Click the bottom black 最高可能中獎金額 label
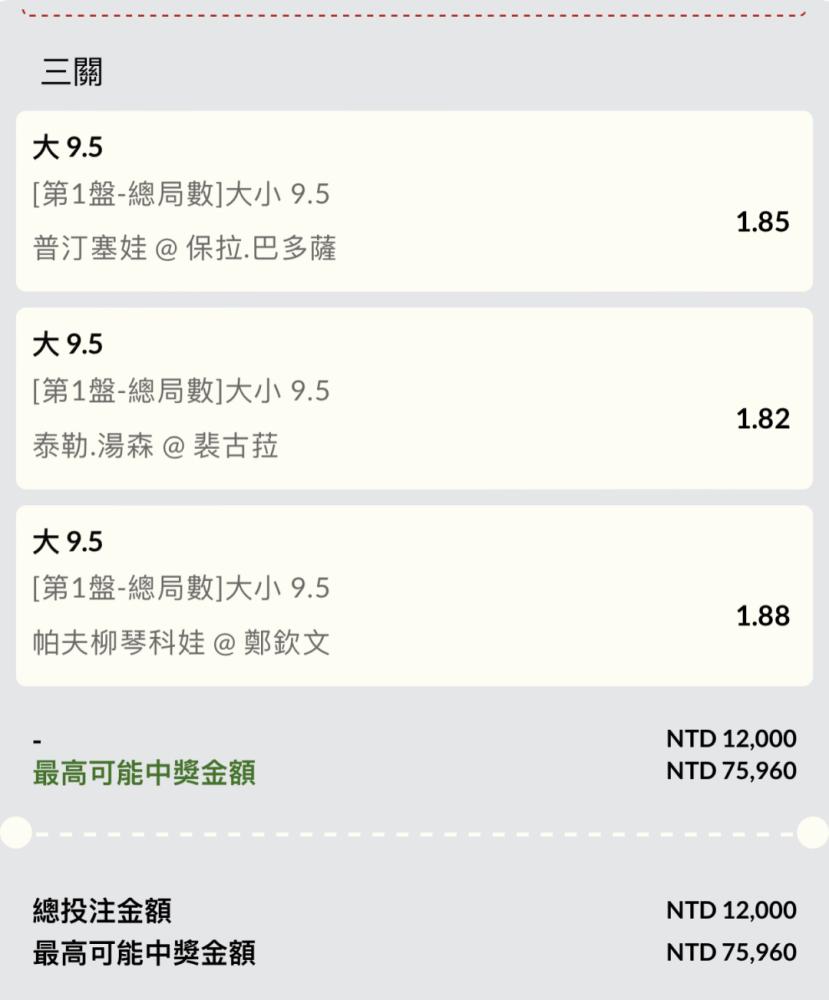The image size is (829, 1000). (x=144, y=953)
